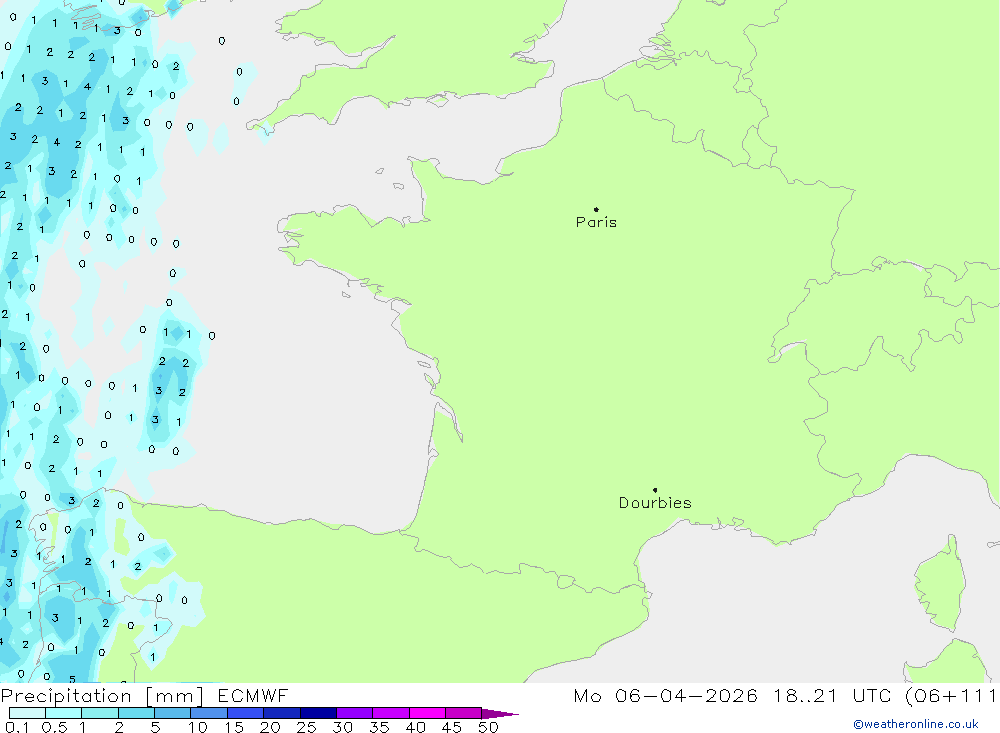
Task: Click the Dourbies location dot marker
Action: (x=655, y=490)
